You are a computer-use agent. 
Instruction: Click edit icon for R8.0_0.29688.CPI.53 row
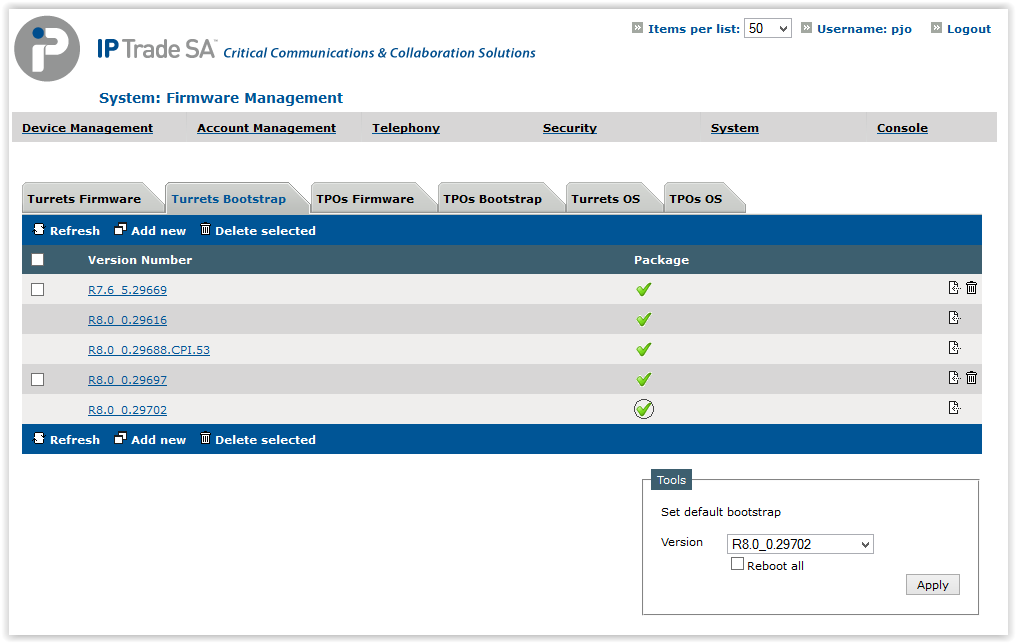[x=954, y=347]
